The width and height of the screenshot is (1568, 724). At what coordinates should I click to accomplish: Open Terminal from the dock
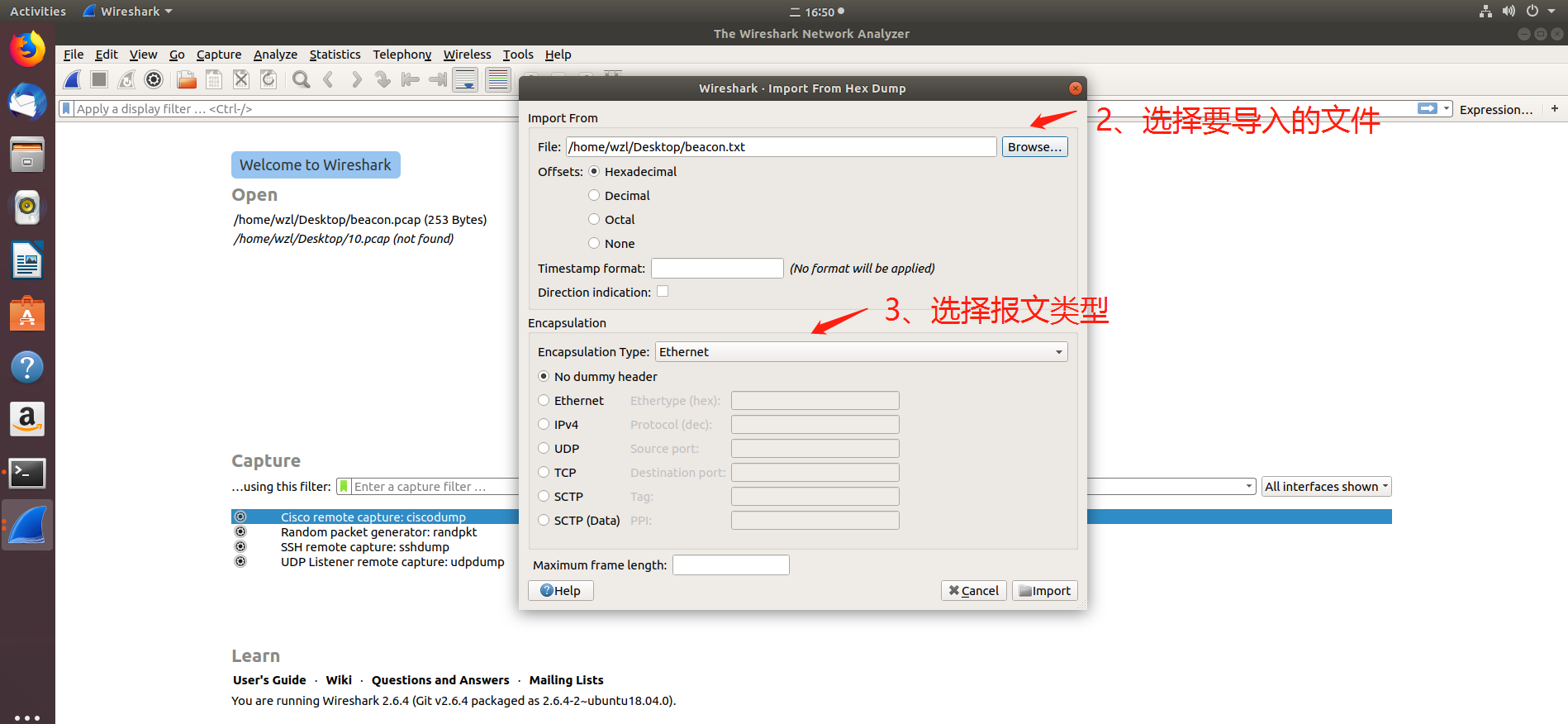(x=27, y=473)
